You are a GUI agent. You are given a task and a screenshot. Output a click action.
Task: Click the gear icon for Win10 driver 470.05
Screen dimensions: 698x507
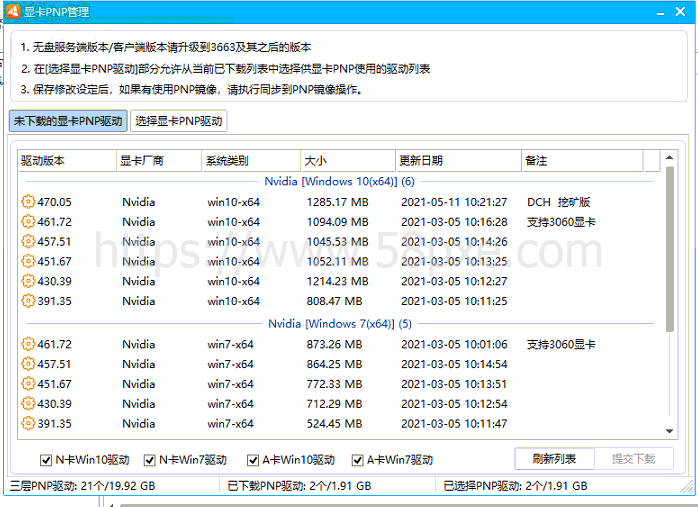[28, 202]
